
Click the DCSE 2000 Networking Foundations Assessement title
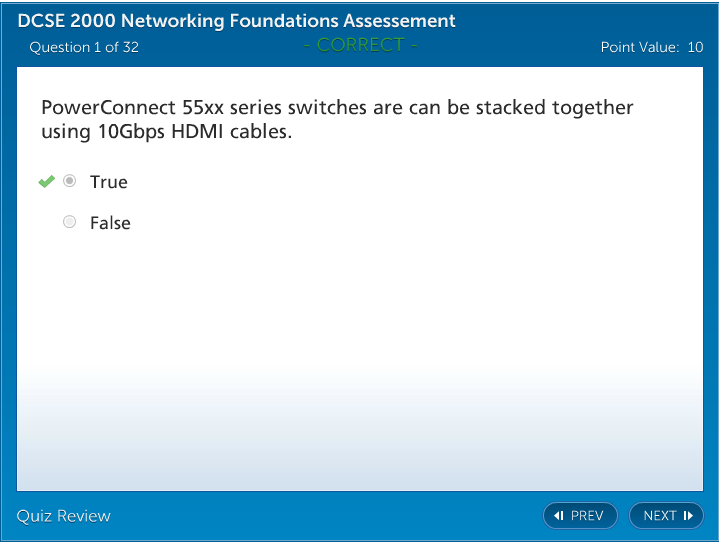236,21
